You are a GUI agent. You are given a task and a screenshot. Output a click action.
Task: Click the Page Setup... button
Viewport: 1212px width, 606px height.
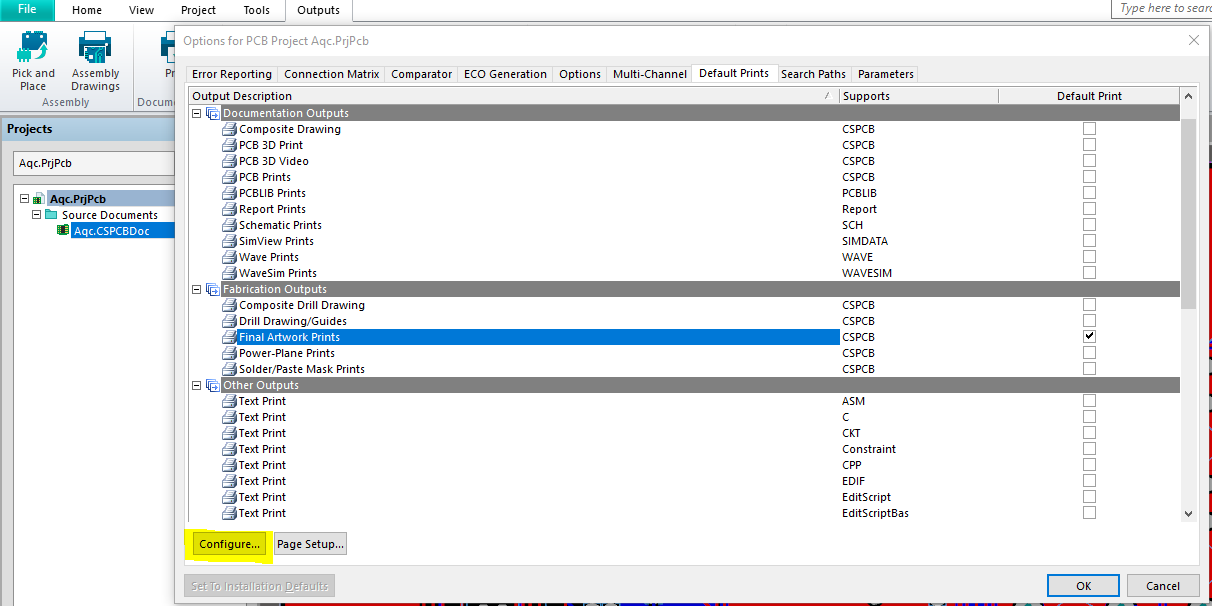tap(311, 544)
